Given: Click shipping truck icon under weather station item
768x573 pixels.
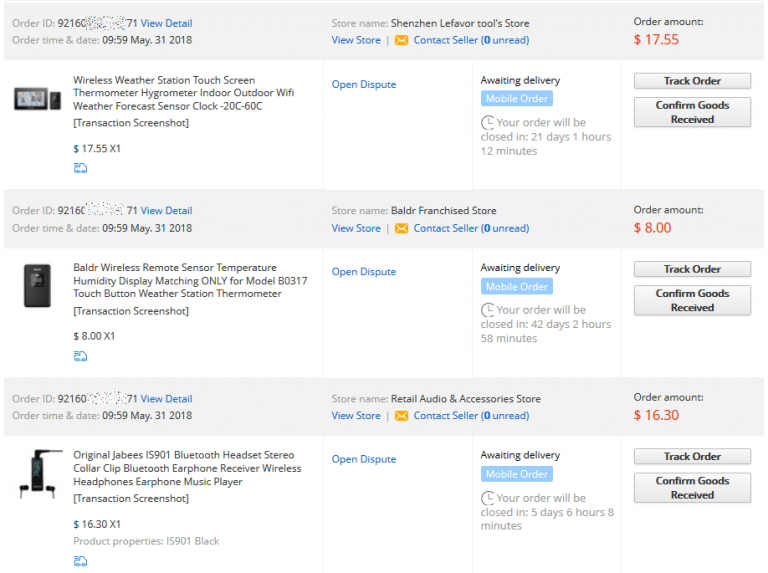Looking at the screenshot, I should (80, 168).
